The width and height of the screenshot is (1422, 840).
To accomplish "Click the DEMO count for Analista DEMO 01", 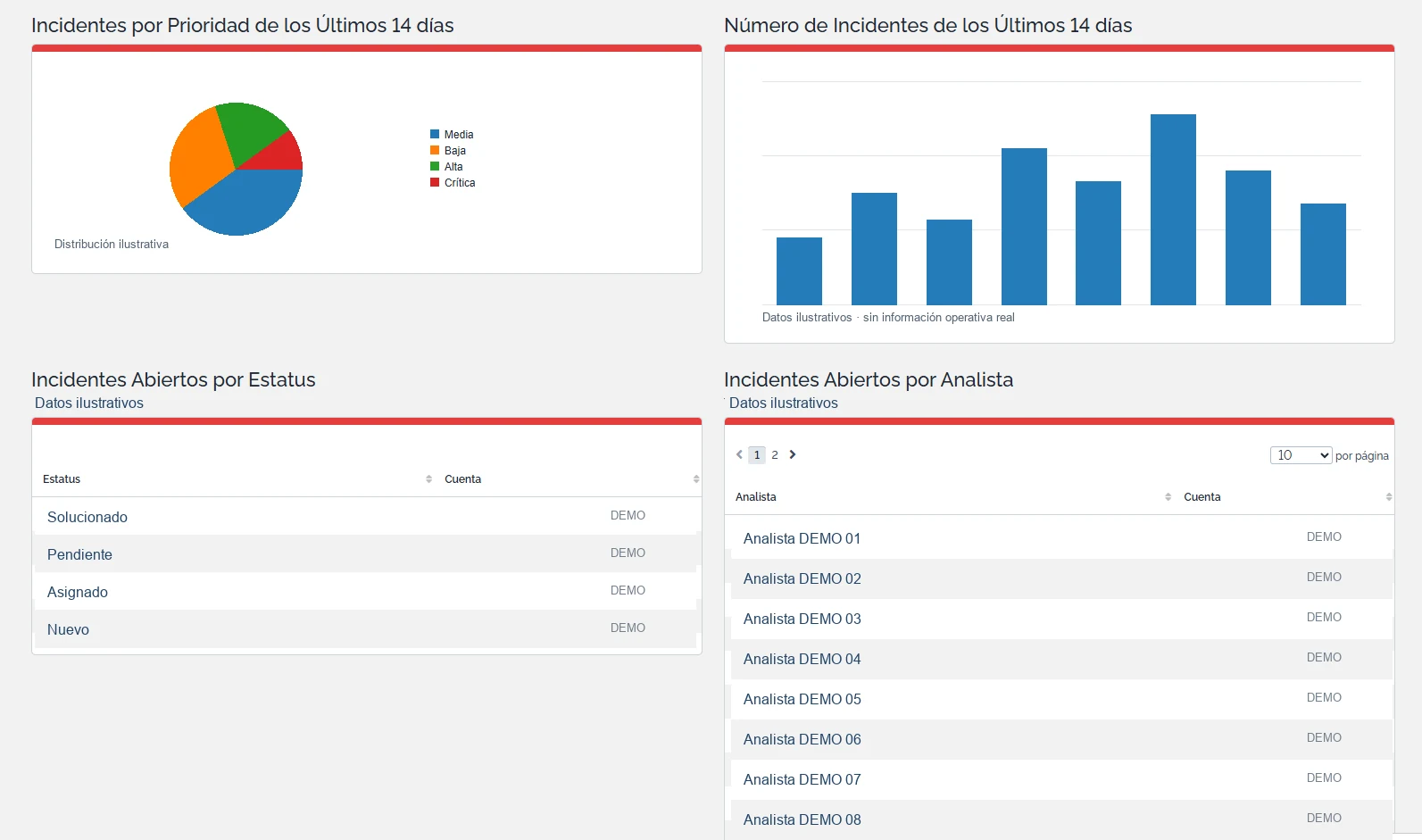I will coord(1324,536).
